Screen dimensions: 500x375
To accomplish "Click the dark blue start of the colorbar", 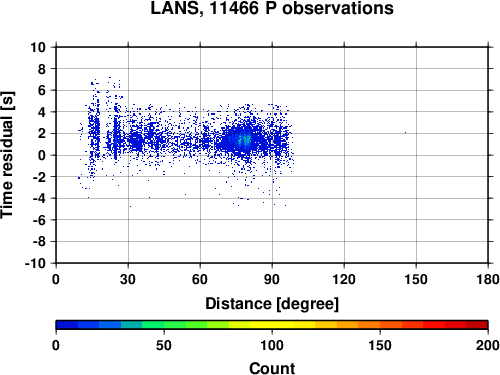I will (67, 325).
